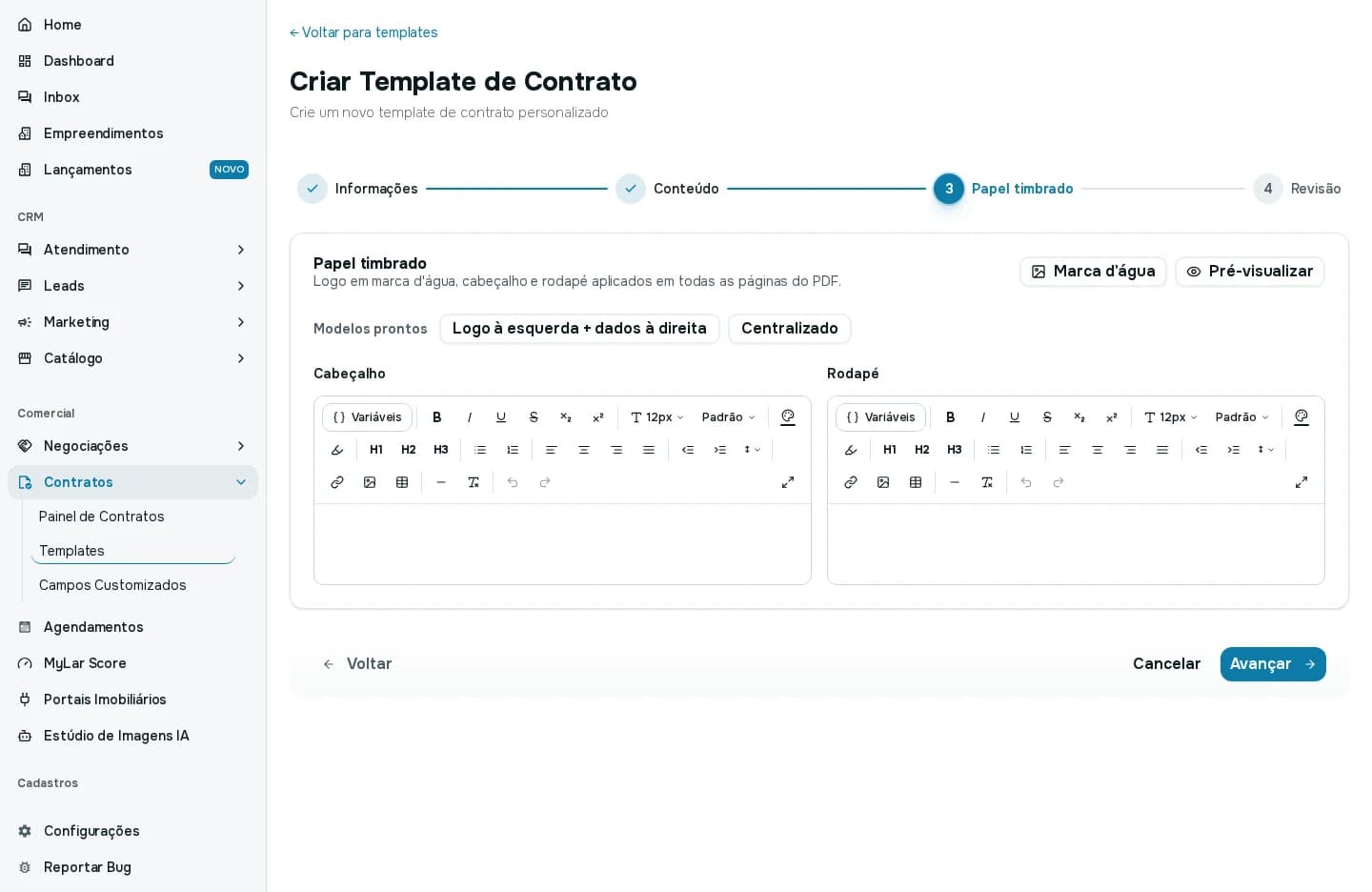Apply subscript in the Cabeçalho editor

(x=566, y=417)
